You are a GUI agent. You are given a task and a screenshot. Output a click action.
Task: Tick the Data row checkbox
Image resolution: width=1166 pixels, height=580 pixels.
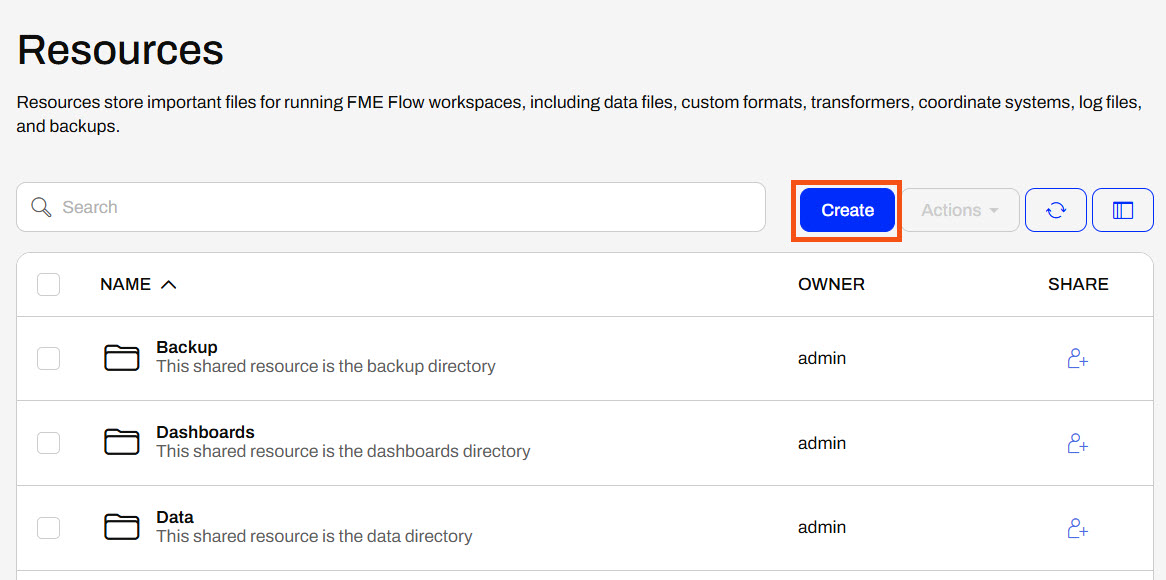click(48, 527)
